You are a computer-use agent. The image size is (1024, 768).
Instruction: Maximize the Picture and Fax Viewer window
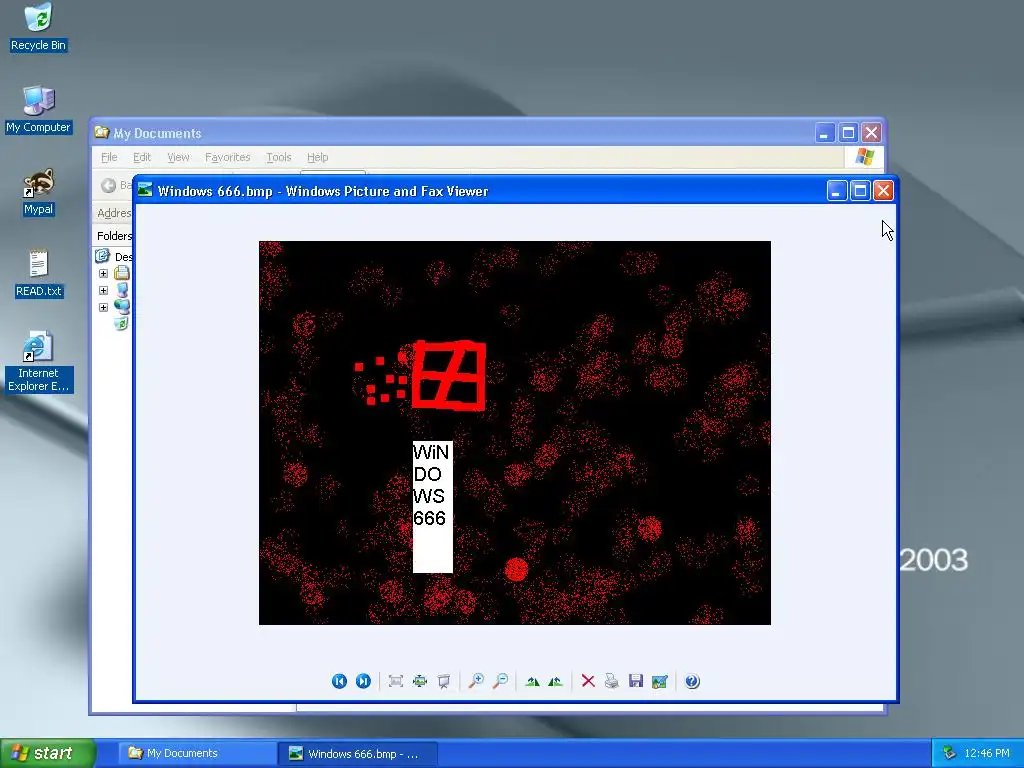[860, 191]
